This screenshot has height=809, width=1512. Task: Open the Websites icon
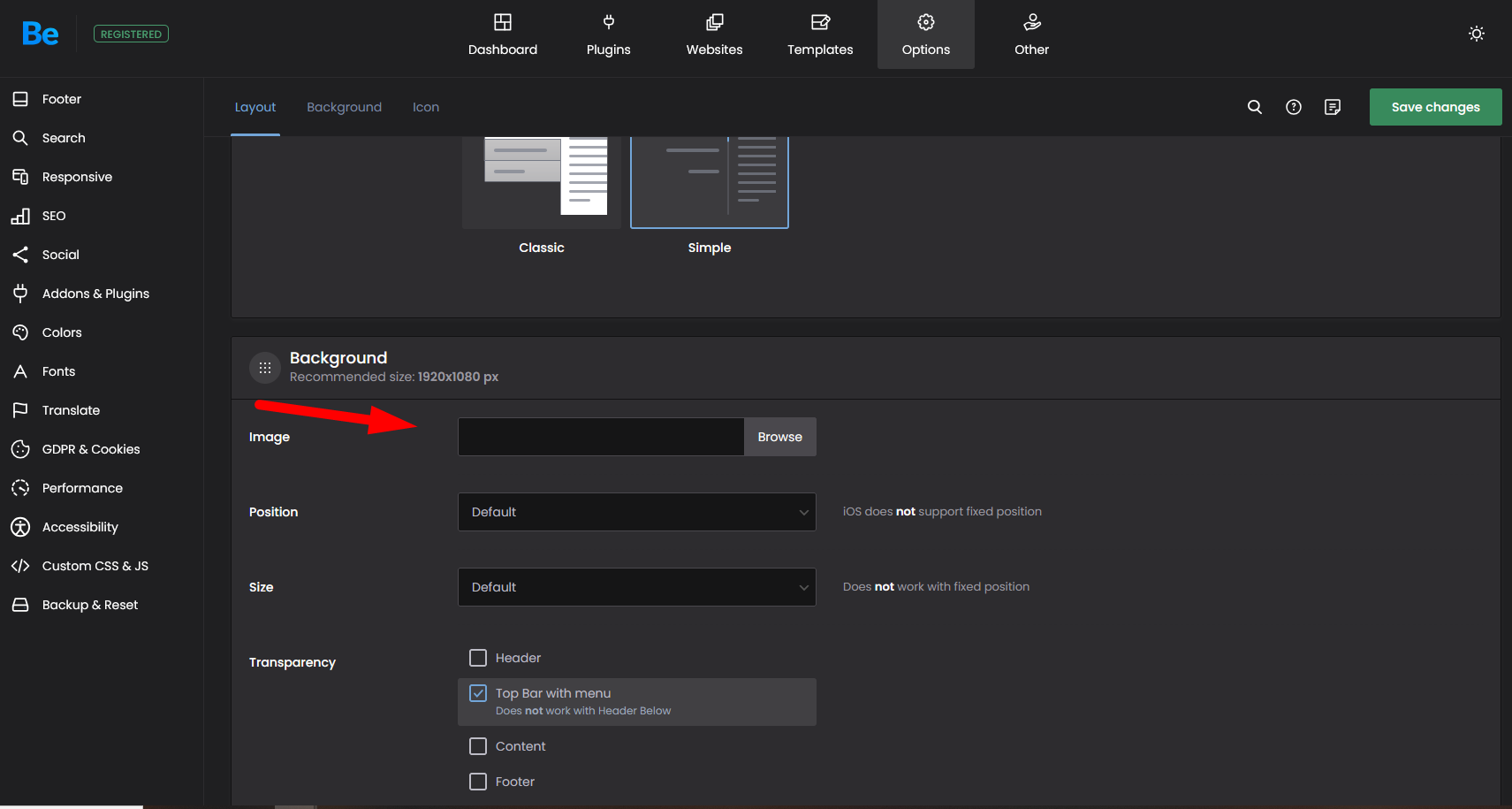click(715, 22)
